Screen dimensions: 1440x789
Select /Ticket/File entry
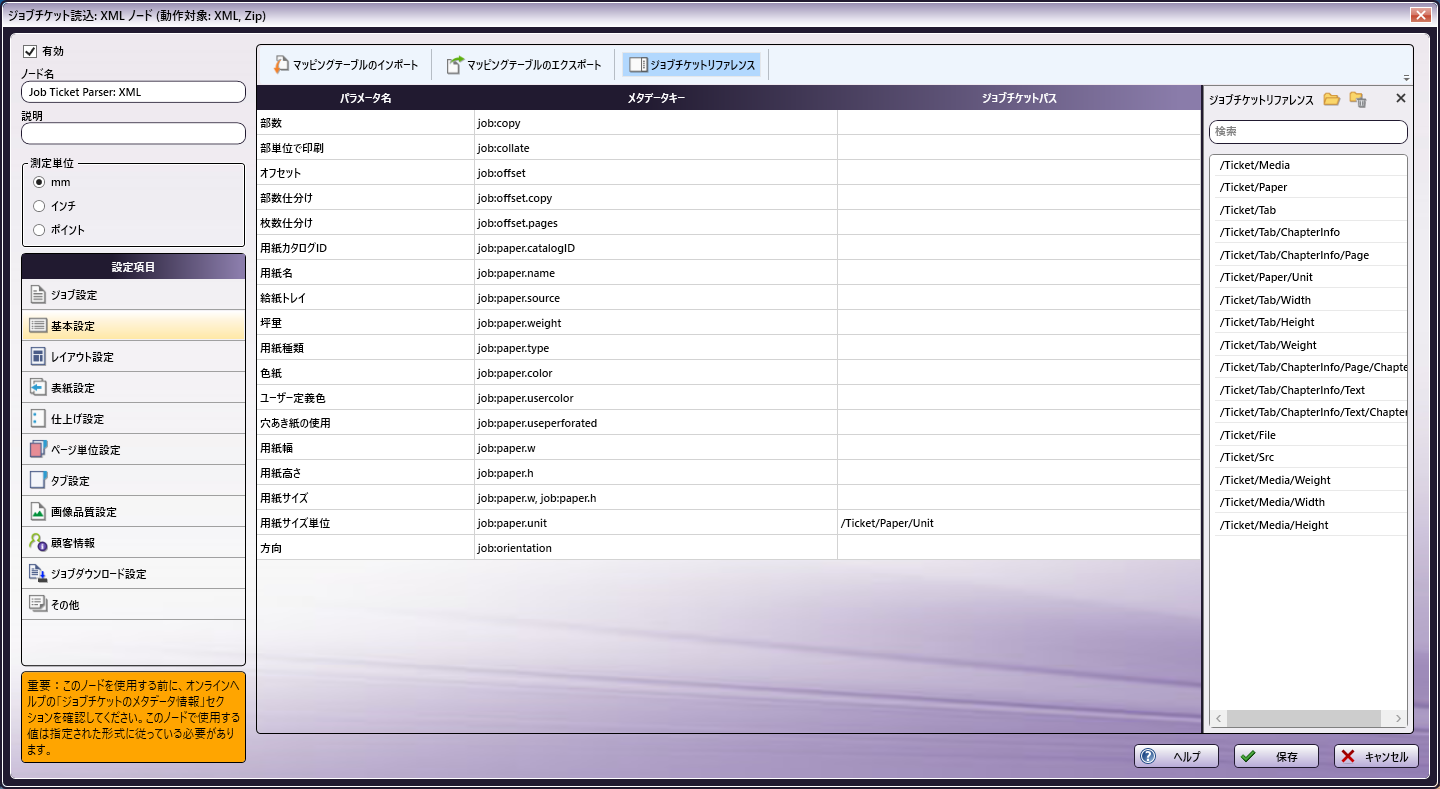pos(1310,435)
